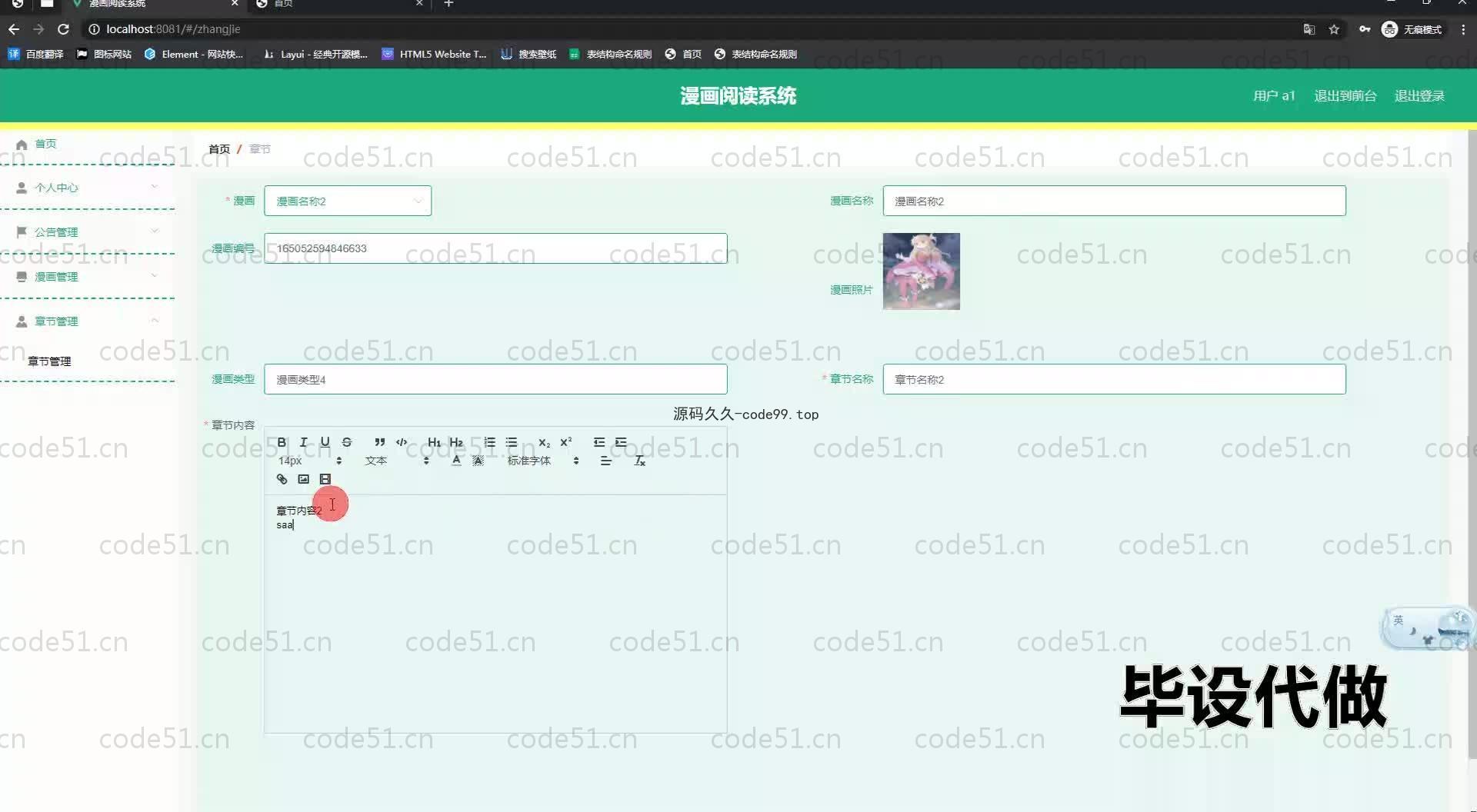Click the 漫画名称 input field
The width and height of the screenshot is (1477, 812).
1114,201
